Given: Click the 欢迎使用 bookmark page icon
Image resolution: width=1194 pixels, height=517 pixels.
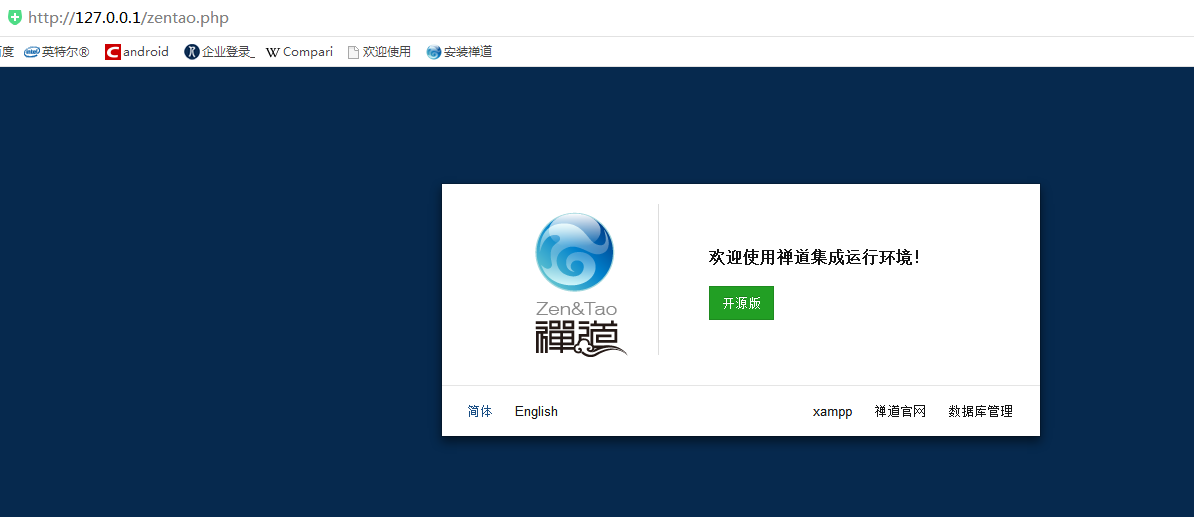Looking at the screenshot, I should pos(353,52).
